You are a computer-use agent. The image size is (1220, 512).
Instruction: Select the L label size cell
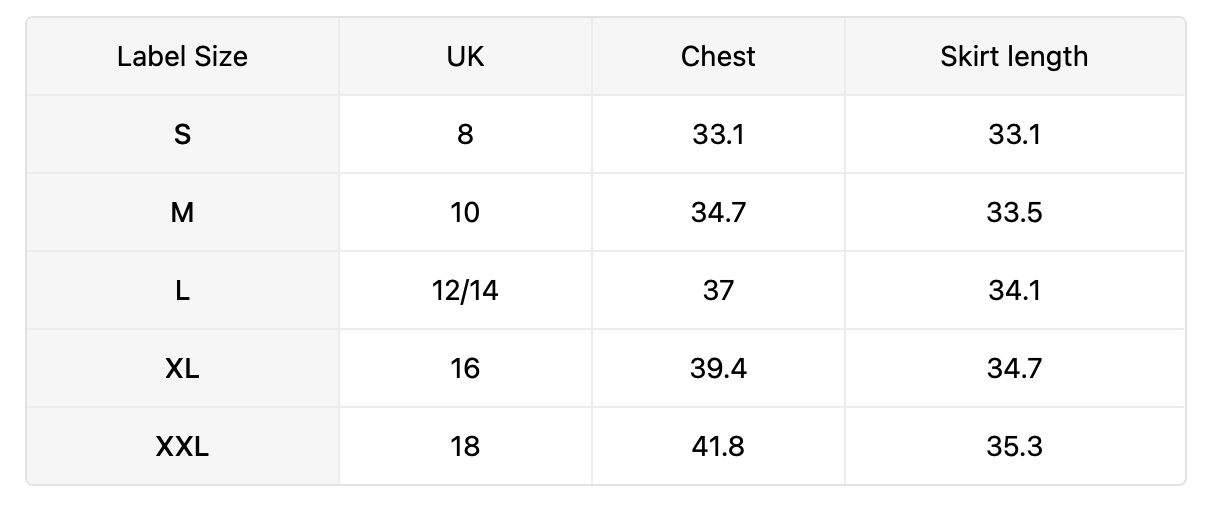(x=182, y=290)
